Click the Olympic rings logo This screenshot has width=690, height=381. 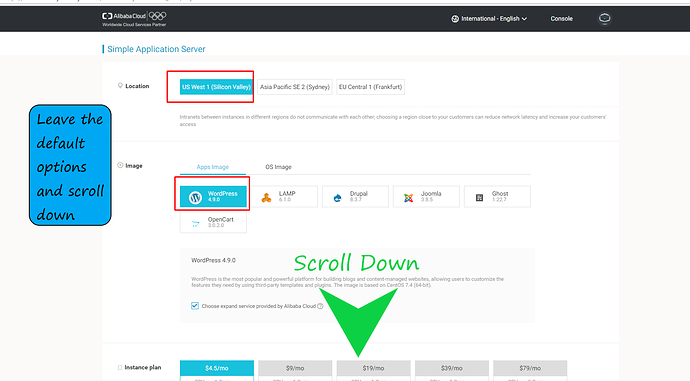pyautogui.click(x=158, y=16)
